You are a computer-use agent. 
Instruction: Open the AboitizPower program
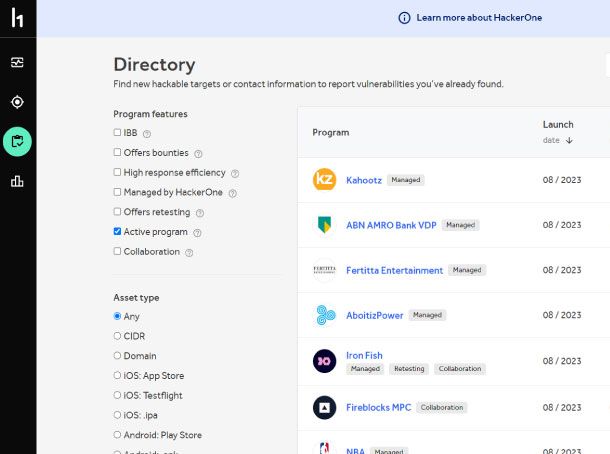point(375,316)
